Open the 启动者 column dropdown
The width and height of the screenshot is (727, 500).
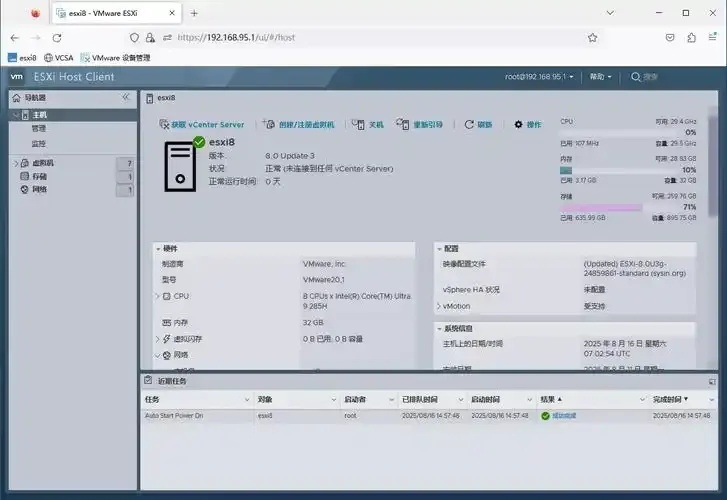(x=391, y=399)
